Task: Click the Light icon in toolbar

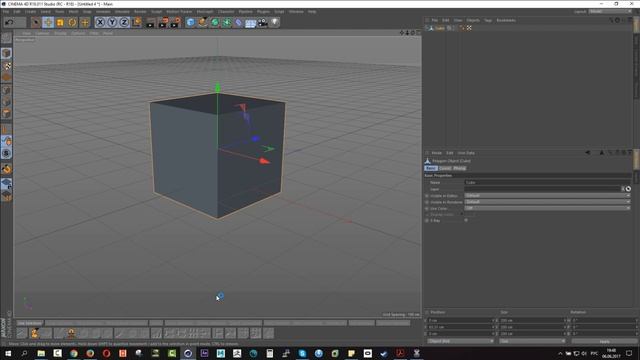Action: pyautogui.click(x=275, y=22)
